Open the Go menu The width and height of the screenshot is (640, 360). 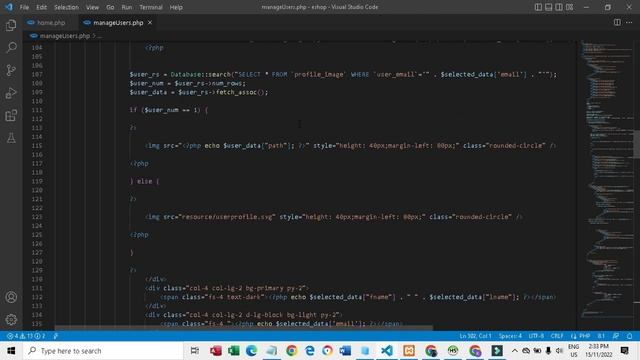(x=110, y=7)
